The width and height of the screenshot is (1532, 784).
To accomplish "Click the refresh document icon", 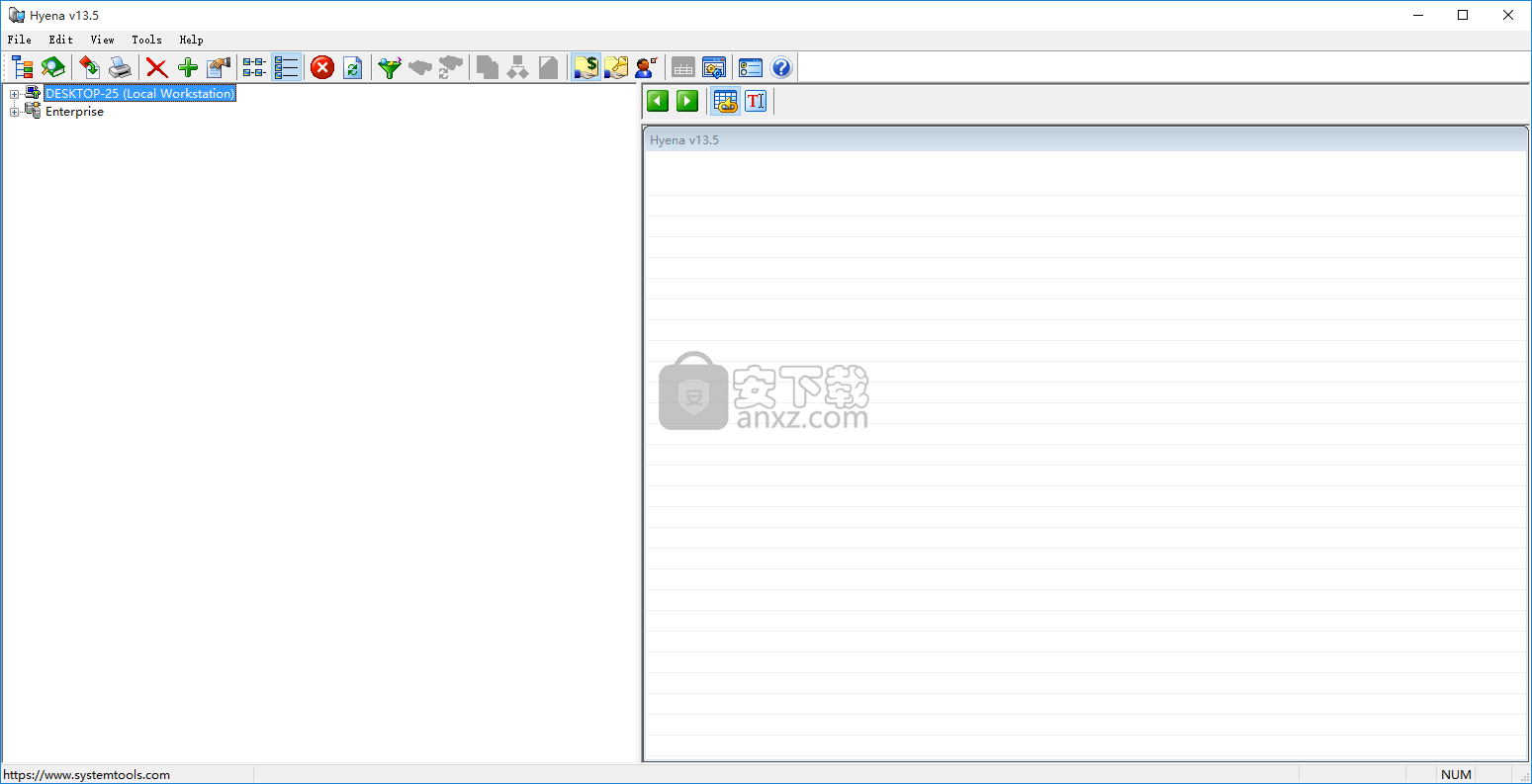I will [353, 67].
